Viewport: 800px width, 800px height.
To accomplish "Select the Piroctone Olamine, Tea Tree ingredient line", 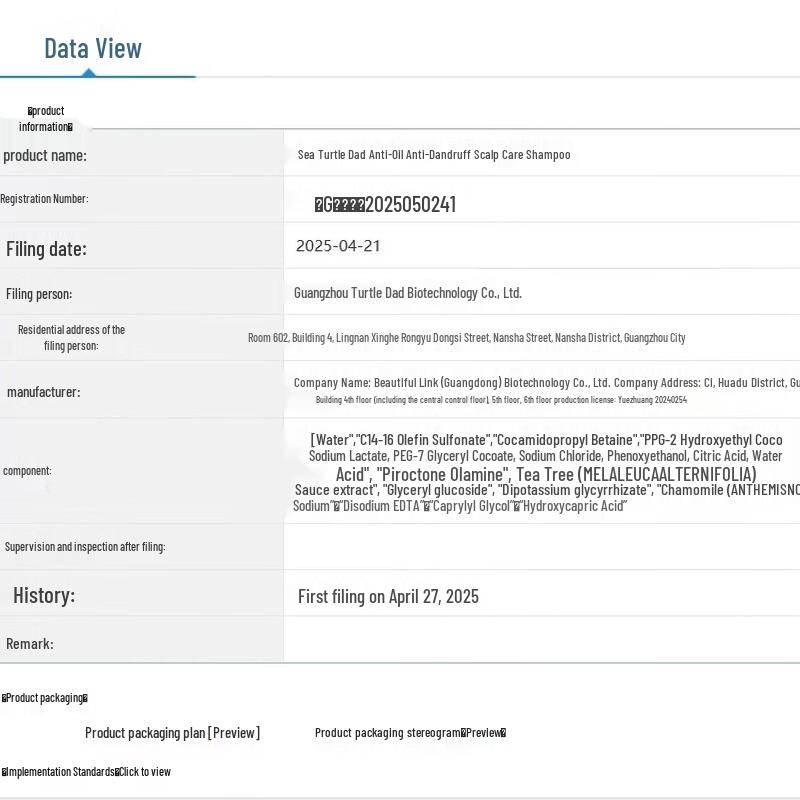I will [x=546, y=474].
